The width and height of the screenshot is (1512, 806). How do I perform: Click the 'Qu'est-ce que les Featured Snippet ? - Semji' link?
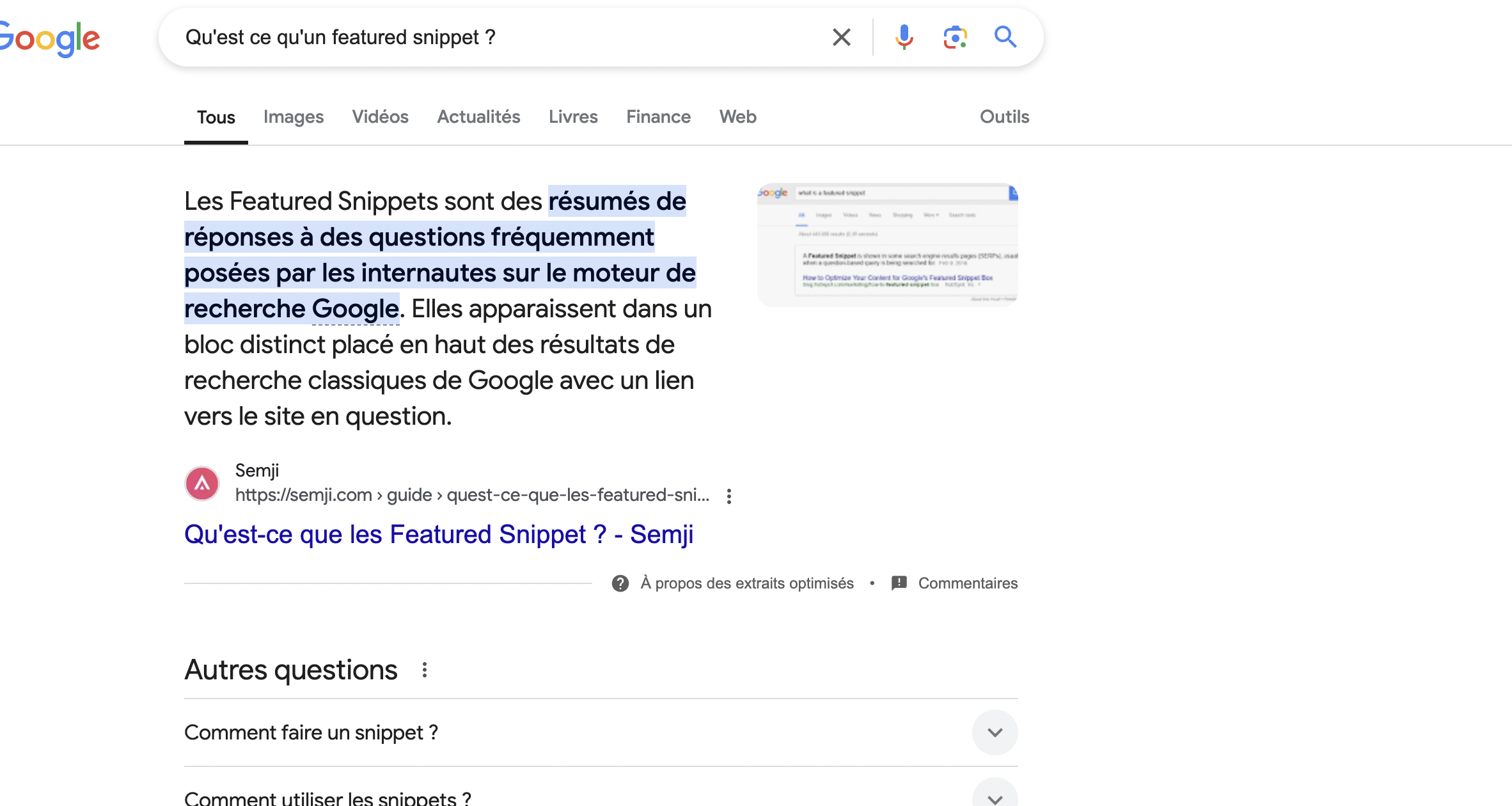(439, 534)
